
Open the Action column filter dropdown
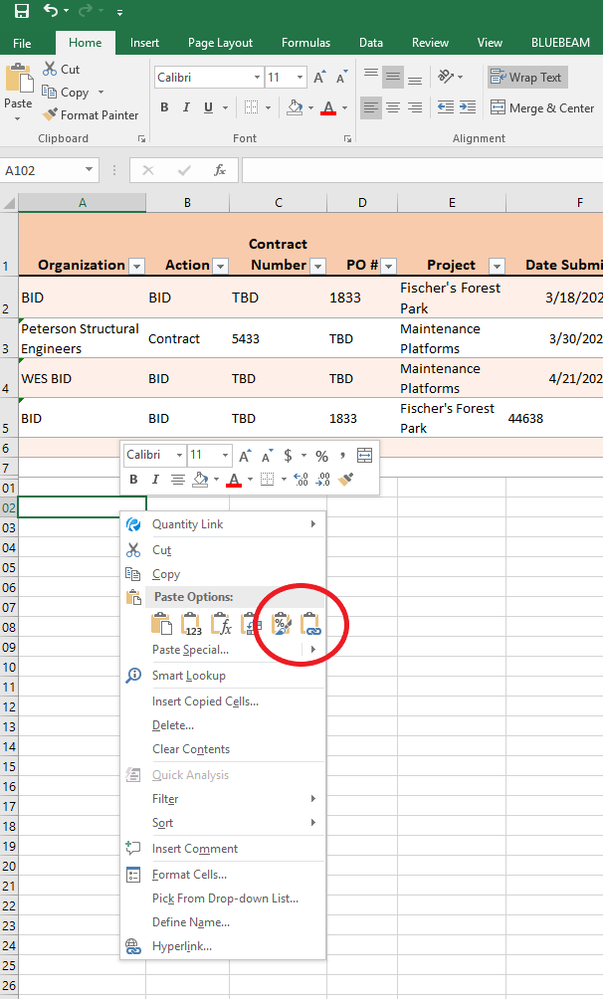(x=220, y=266)
